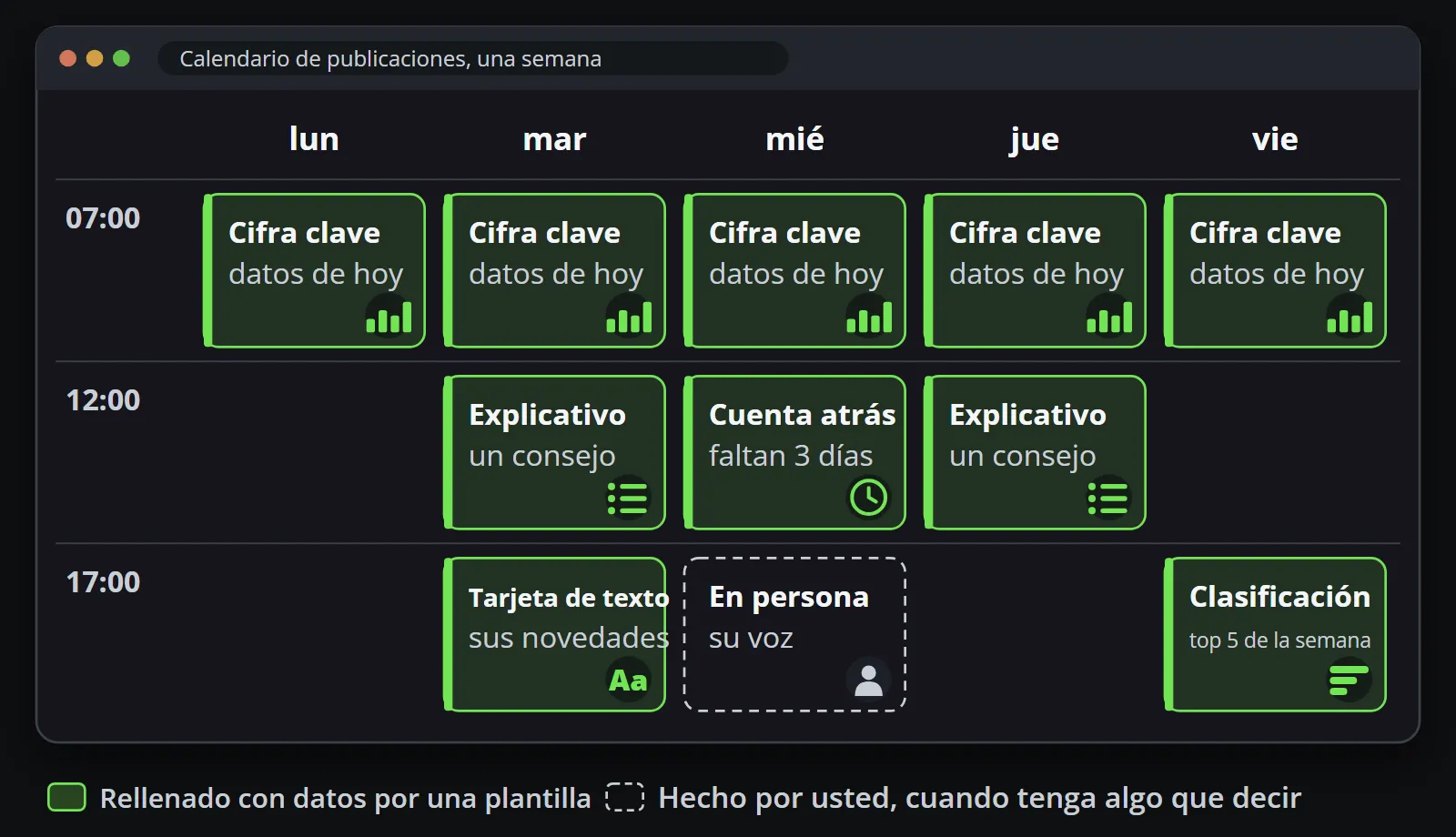Screen dimensions: 1456x837
Task: Click the 17:00 time row label
Action: [x=103, y=582]
